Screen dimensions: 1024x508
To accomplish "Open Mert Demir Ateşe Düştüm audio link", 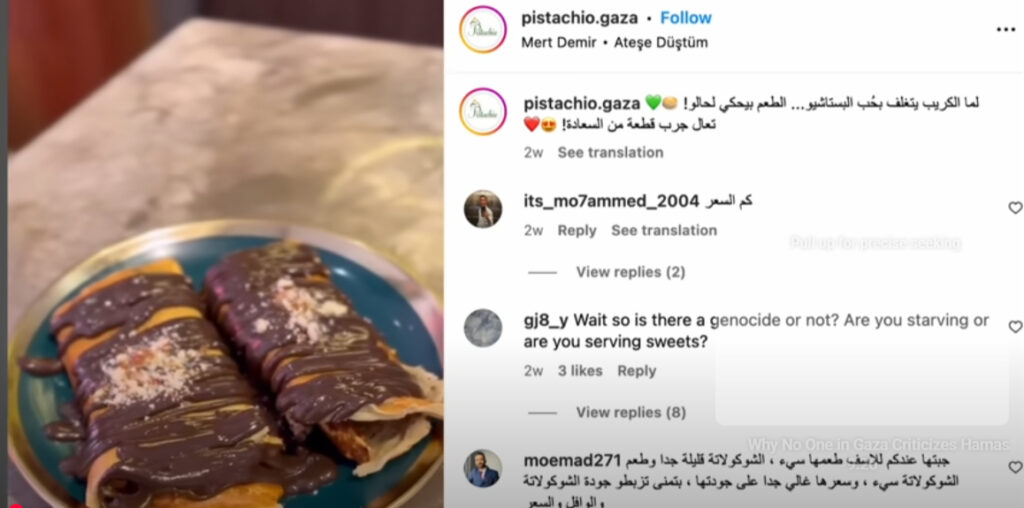I will click(x=615, y=43).
